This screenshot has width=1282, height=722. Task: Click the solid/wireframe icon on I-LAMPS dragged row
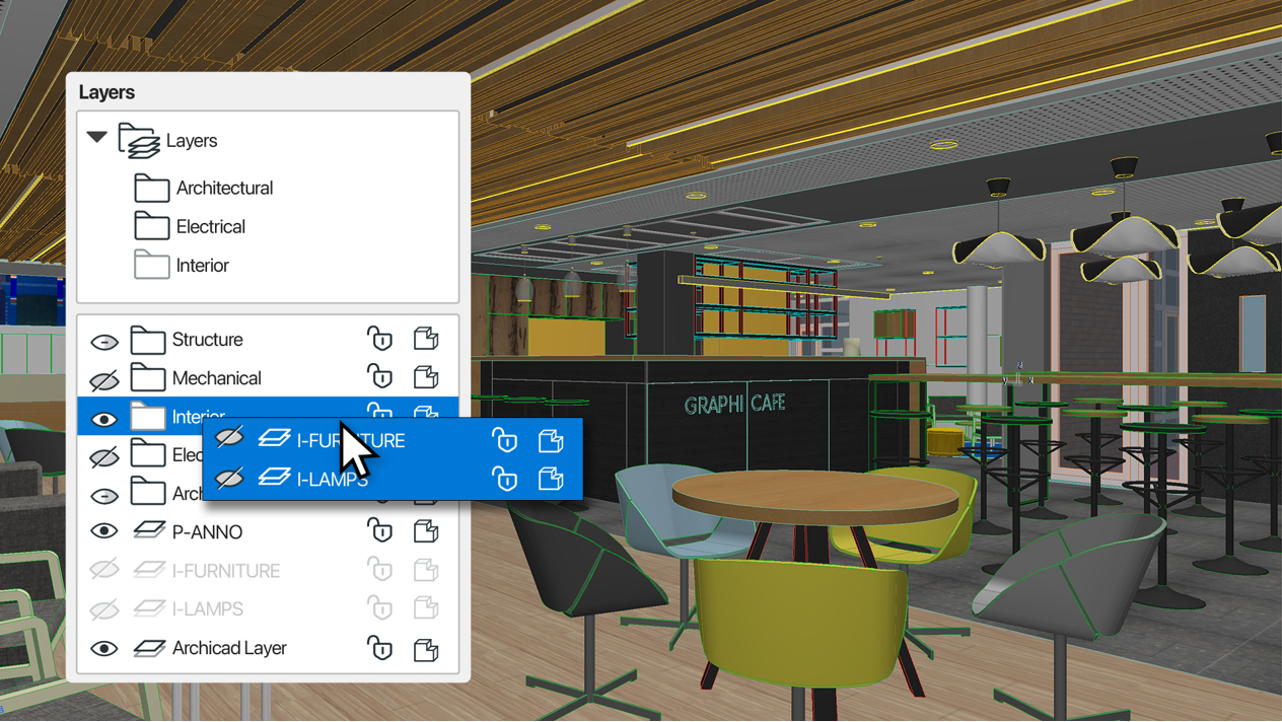point(550,479)
